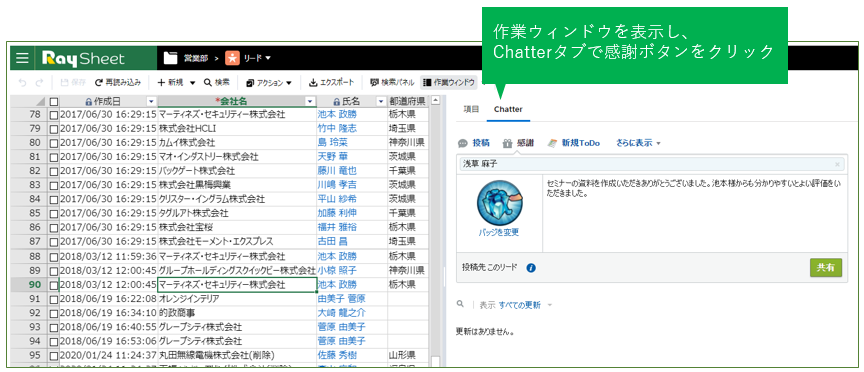Open the リード view dropdown arrow
Viewport: 864px width, 372px height.
tap(268, 58)
